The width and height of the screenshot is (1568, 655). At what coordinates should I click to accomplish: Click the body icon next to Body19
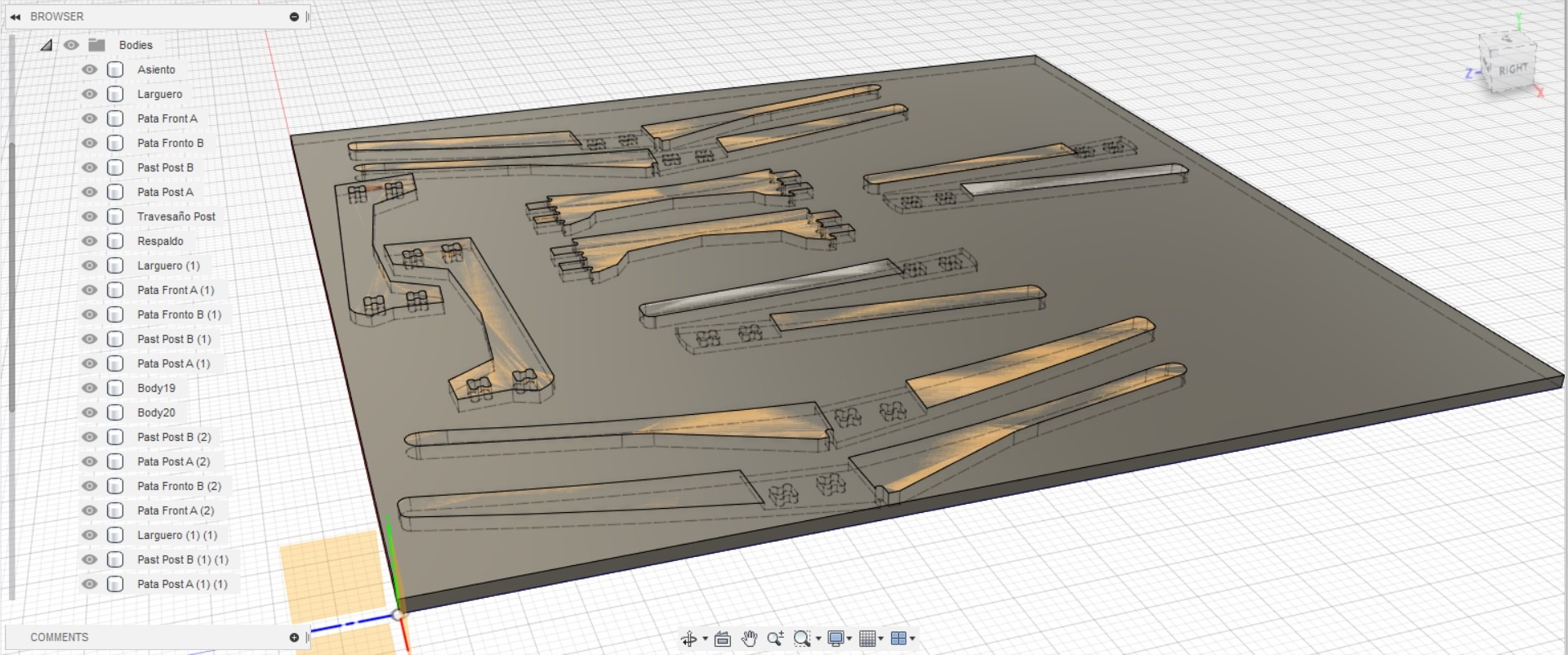pyautogui.click(x=115, y=388)
